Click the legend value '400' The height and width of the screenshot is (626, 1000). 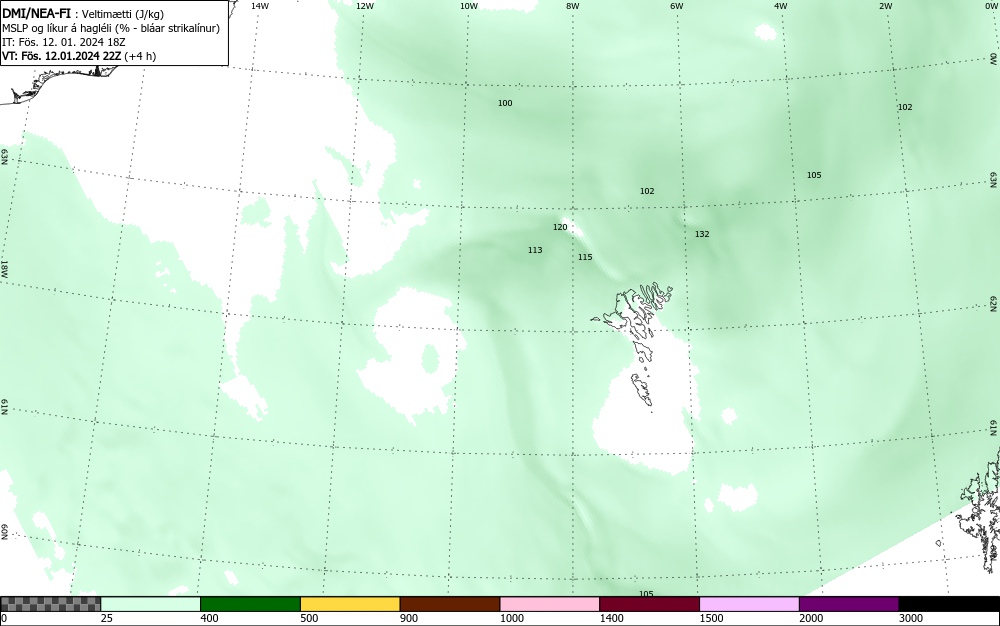(x=209, y=618)
